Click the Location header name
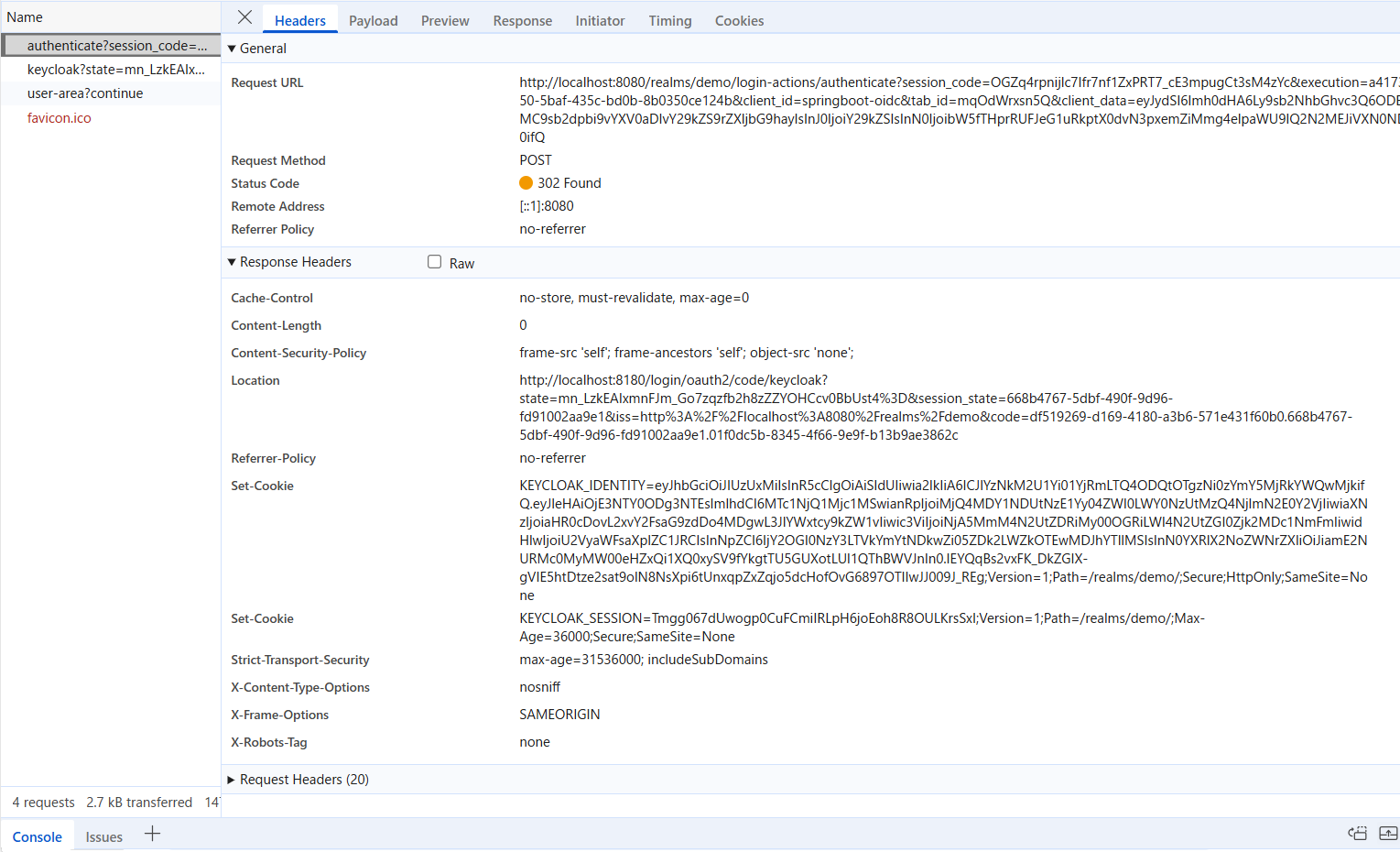The height and width of the screenshot is (852, 1400). [255, 380]
